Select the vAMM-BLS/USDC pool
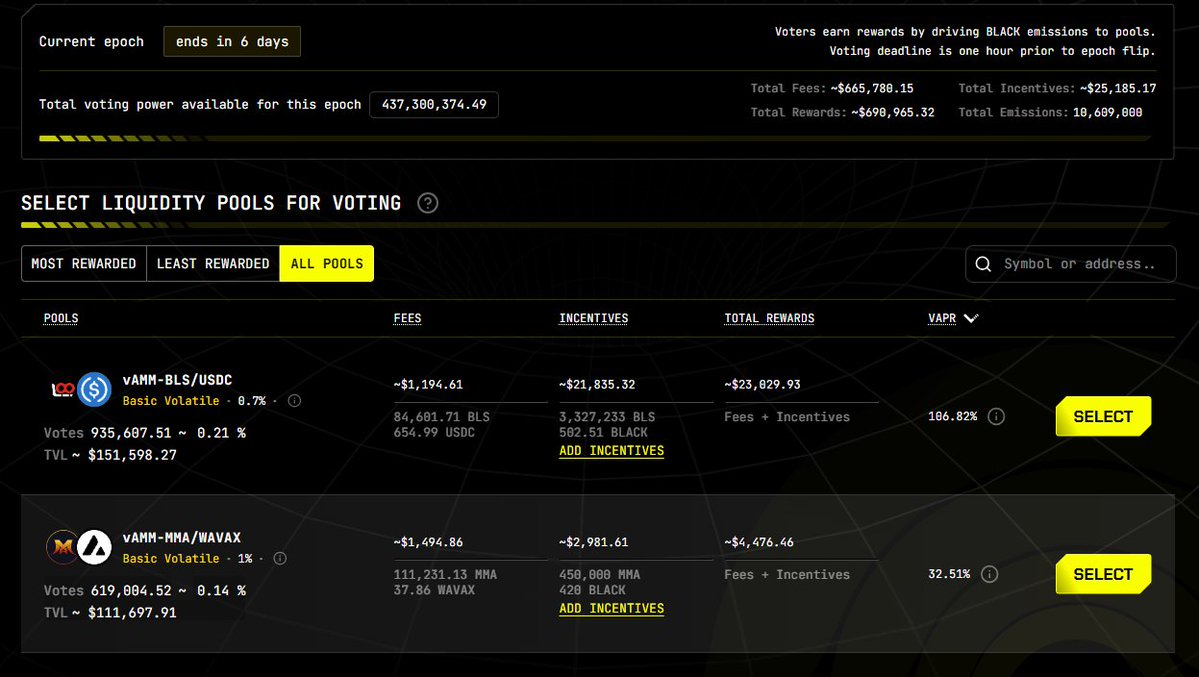 pyautogui.click(x=1103, y=416)
